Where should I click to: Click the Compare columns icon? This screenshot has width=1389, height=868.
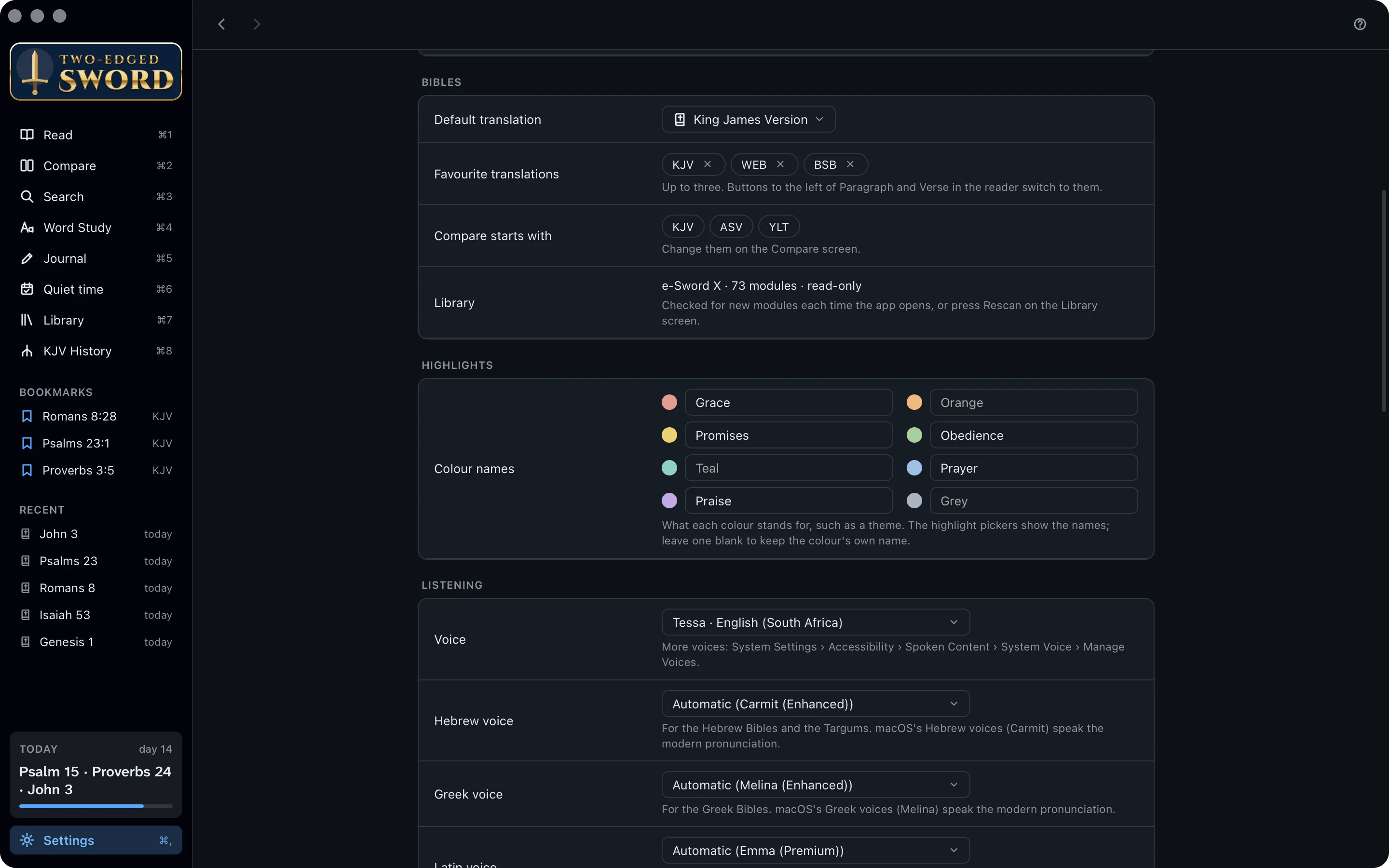[27, 165]
